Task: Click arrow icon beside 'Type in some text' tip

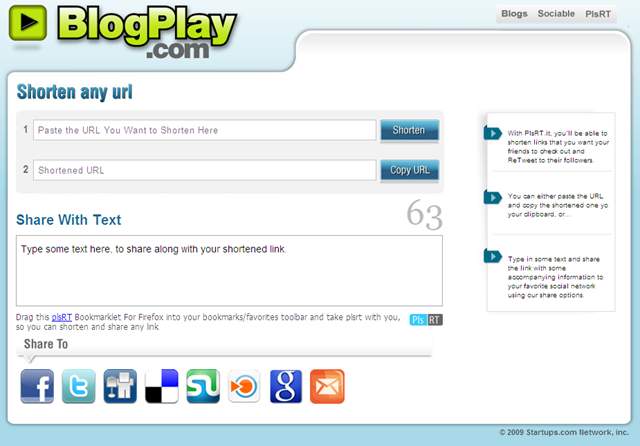Action: coord(493,256)
